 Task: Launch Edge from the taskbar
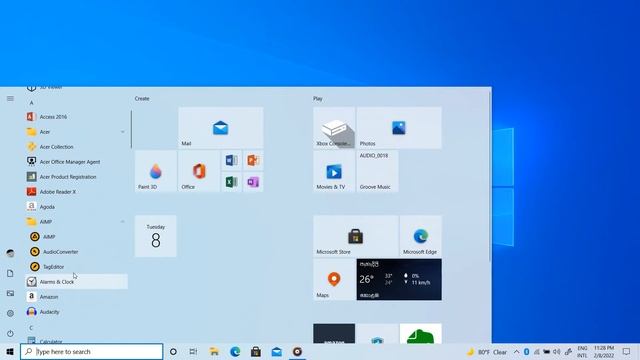pos(235,351)
